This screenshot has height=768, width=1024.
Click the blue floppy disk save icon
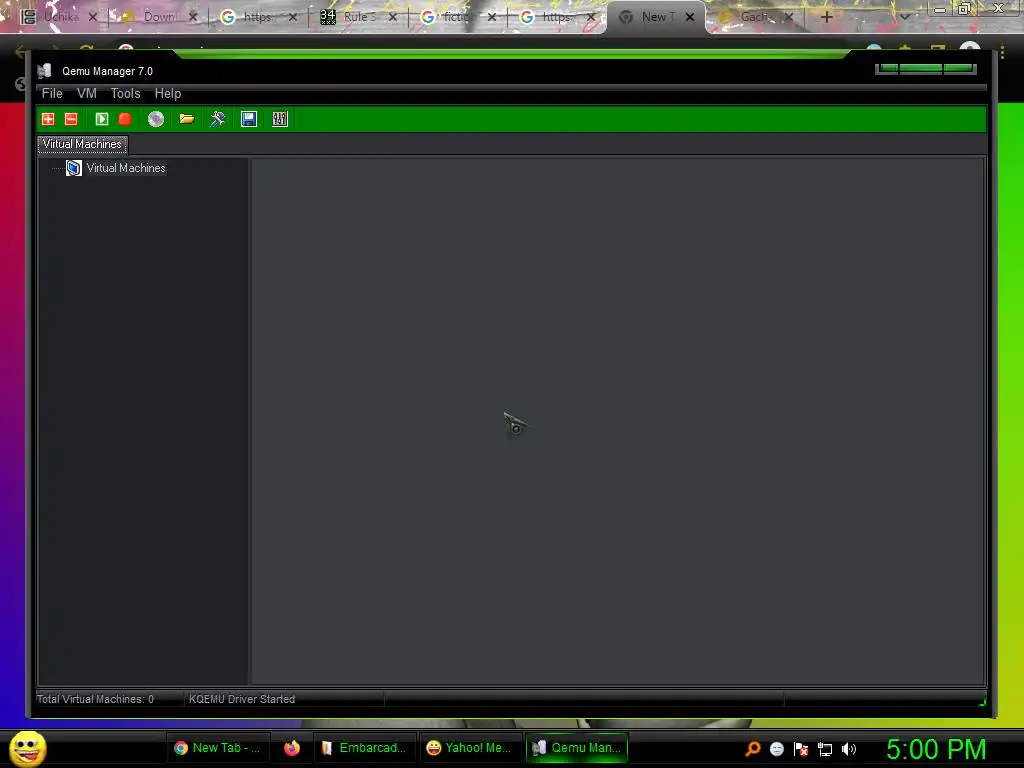pyautogui.click(x=249, y=119)
